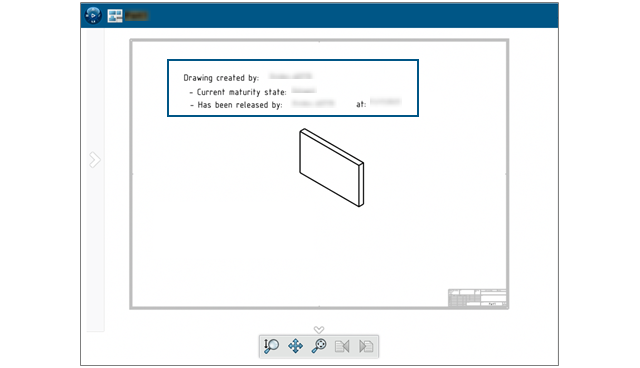This screenshot has width=640, height=368.
Task: Click the 'Drawing created by:' text line
Action: click(x=221, y=78)
